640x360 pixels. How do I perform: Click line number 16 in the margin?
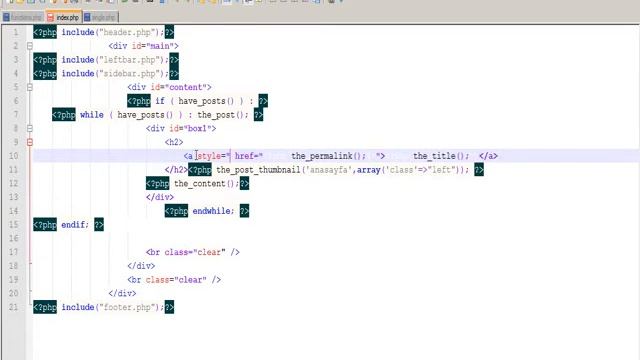coord(13,238)
